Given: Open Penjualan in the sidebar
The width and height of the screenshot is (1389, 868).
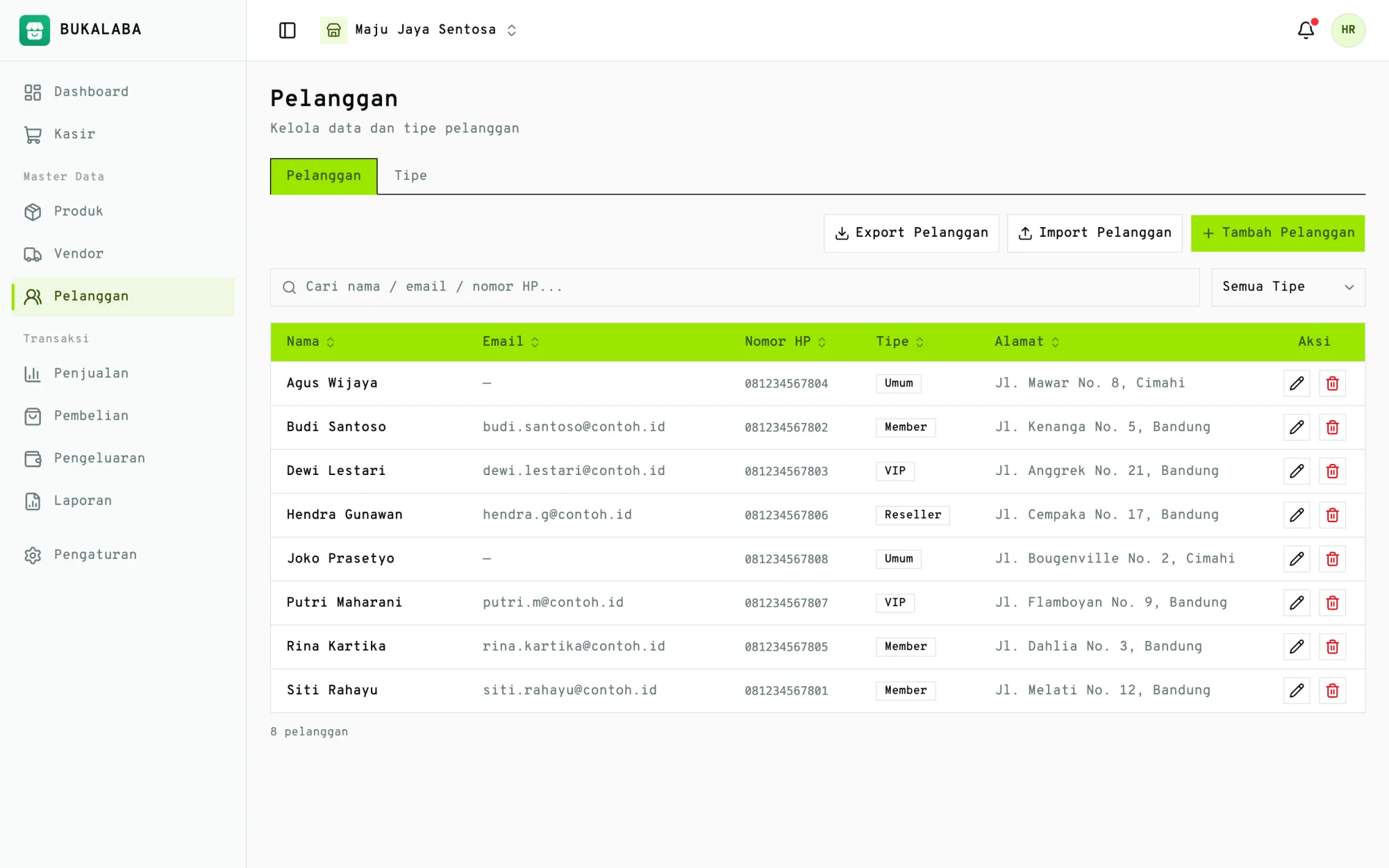Looking at the screenshot, I should click(x=123, y=374).
